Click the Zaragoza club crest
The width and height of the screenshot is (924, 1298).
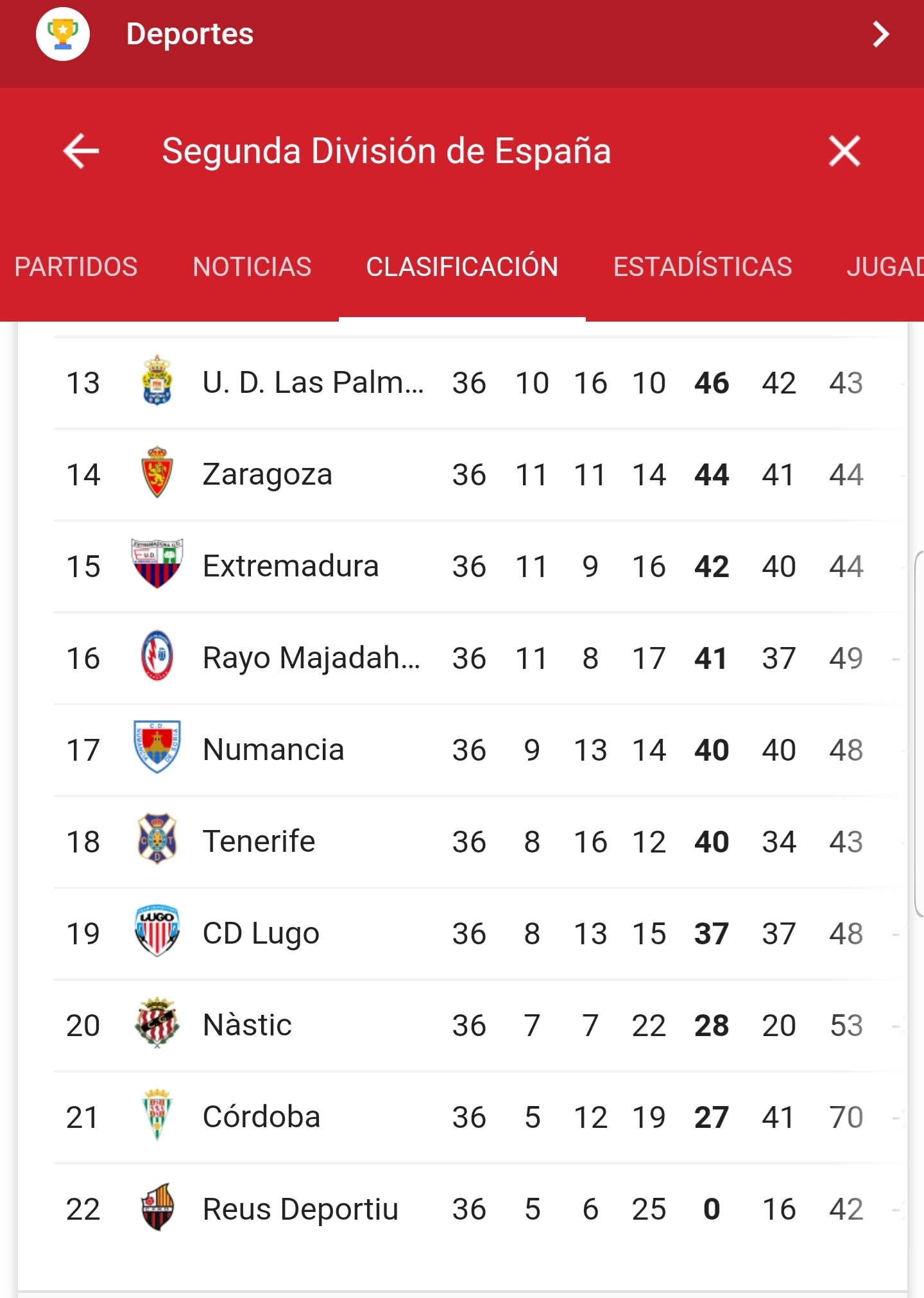157,472
